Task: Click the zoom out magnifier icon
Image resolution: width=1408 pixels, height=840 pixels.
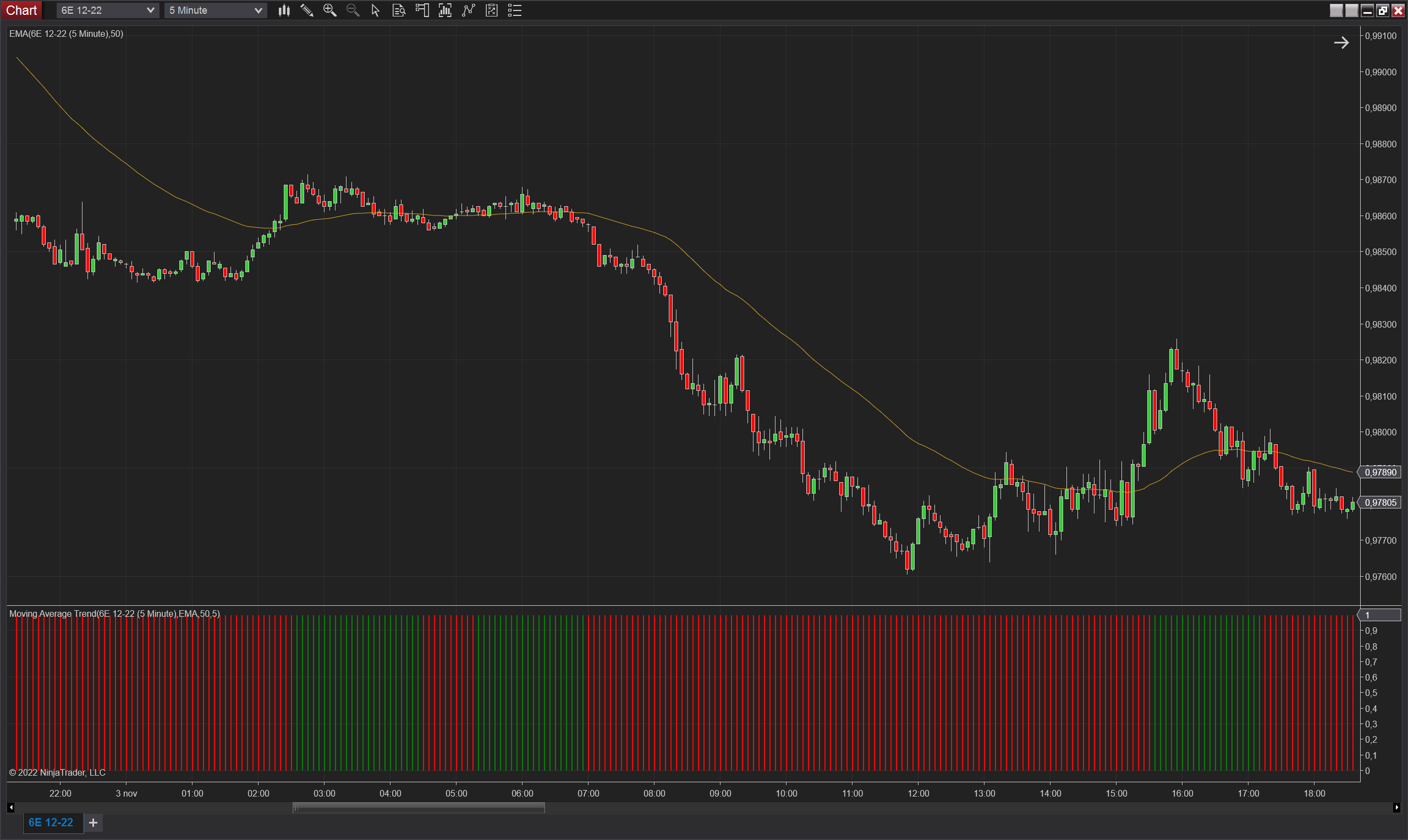Action: 353,10
